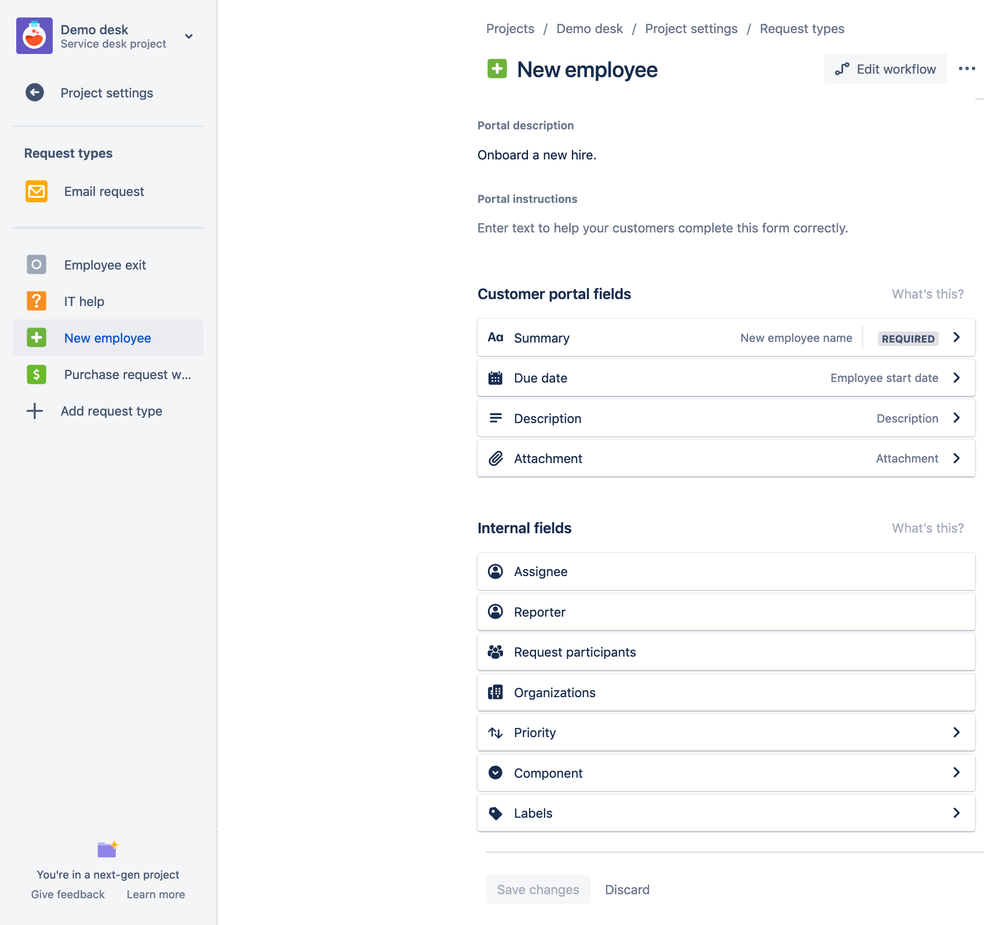Image resolution: width=999 pixels, height=925 pixels.
Task: Click the Edit workflow button
Action: 885,68
